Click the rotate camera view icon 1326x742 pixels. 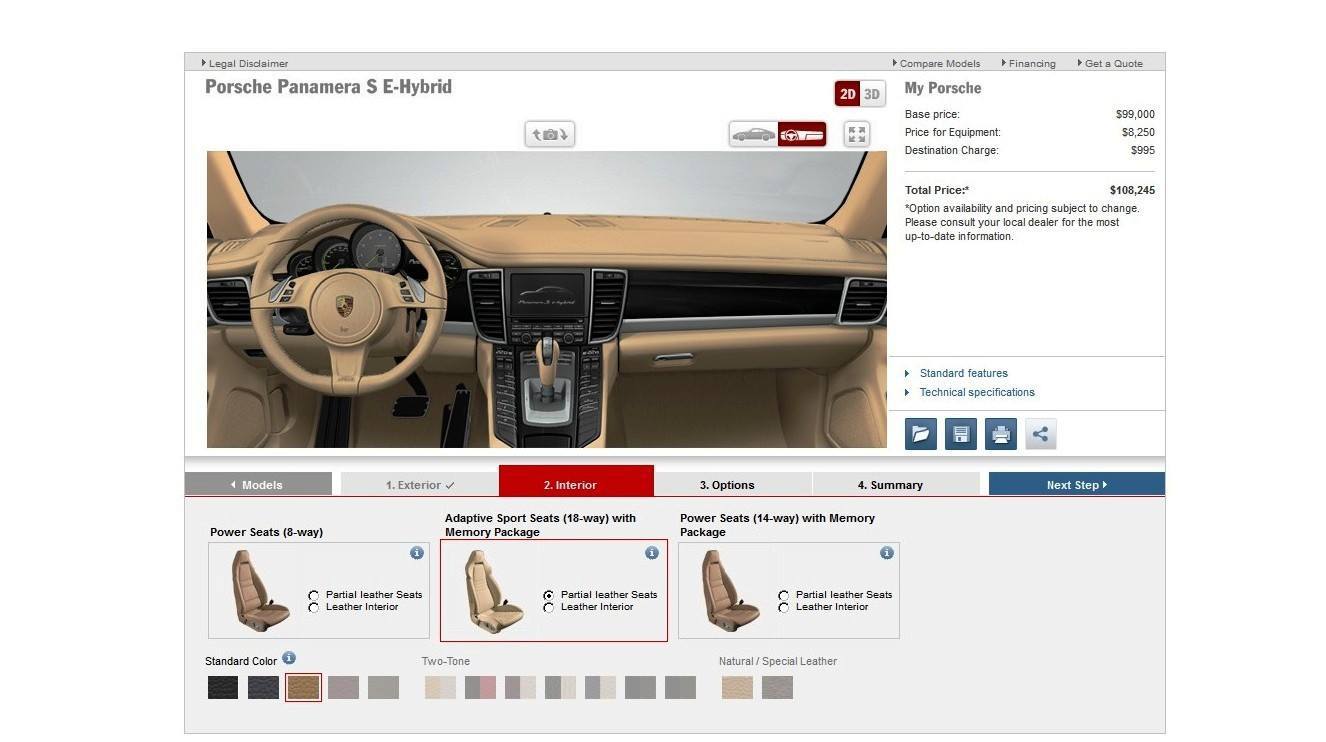550,134
